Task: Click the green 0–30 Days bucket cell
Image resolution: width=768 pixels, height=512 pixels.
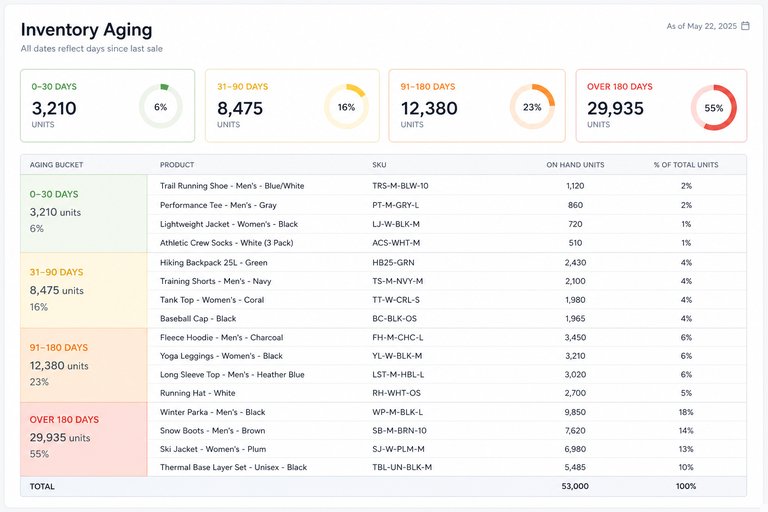Action: [84, 214]
